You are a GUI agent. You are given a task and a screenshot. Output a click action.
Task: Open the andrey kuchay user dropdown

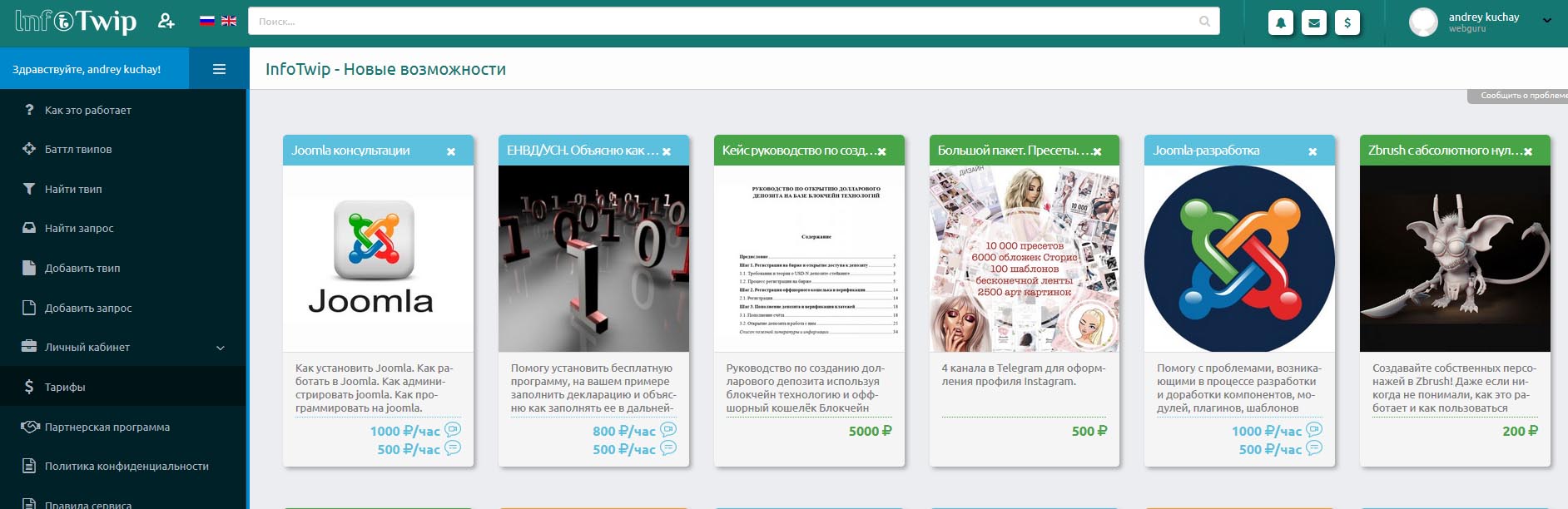click(x=1546, y=21)
